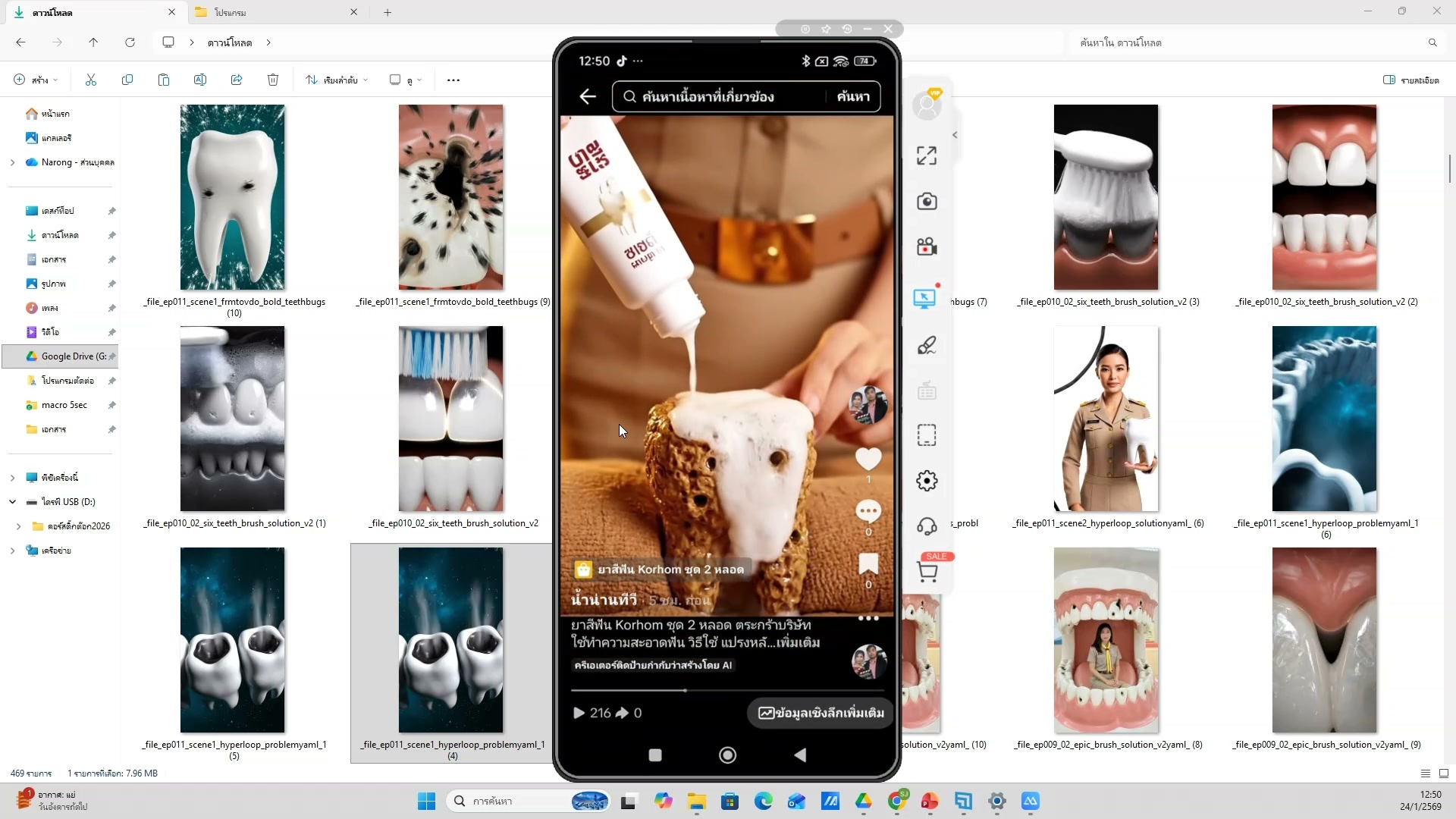Viewport: 1456px width, 819px height.
Task: Collapse the USB (D:) drive tree node
Action: point(12,502)
